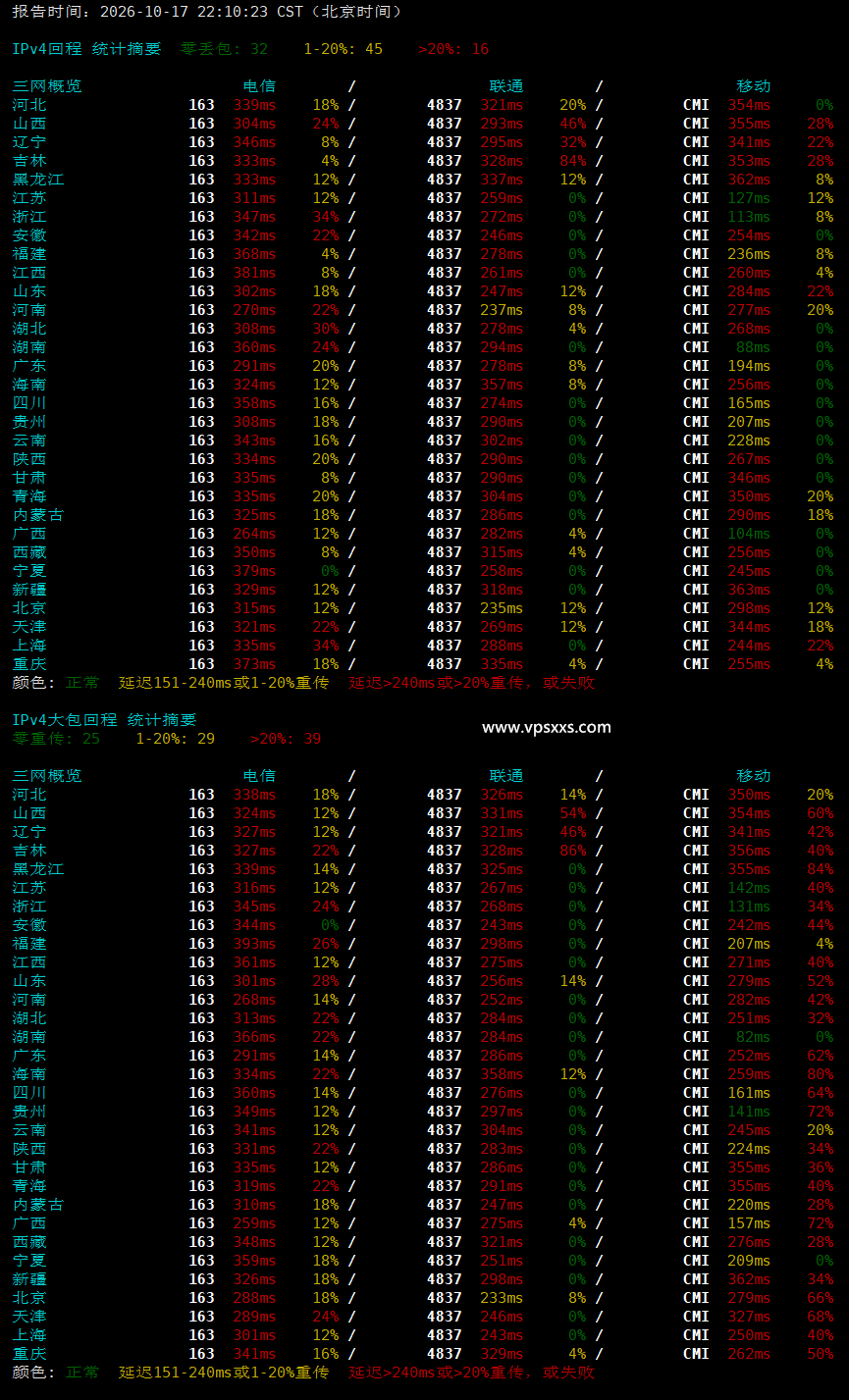
Task: Click the 重庆 移动 latency 262ms
Action: click(x=750, y=1354)
